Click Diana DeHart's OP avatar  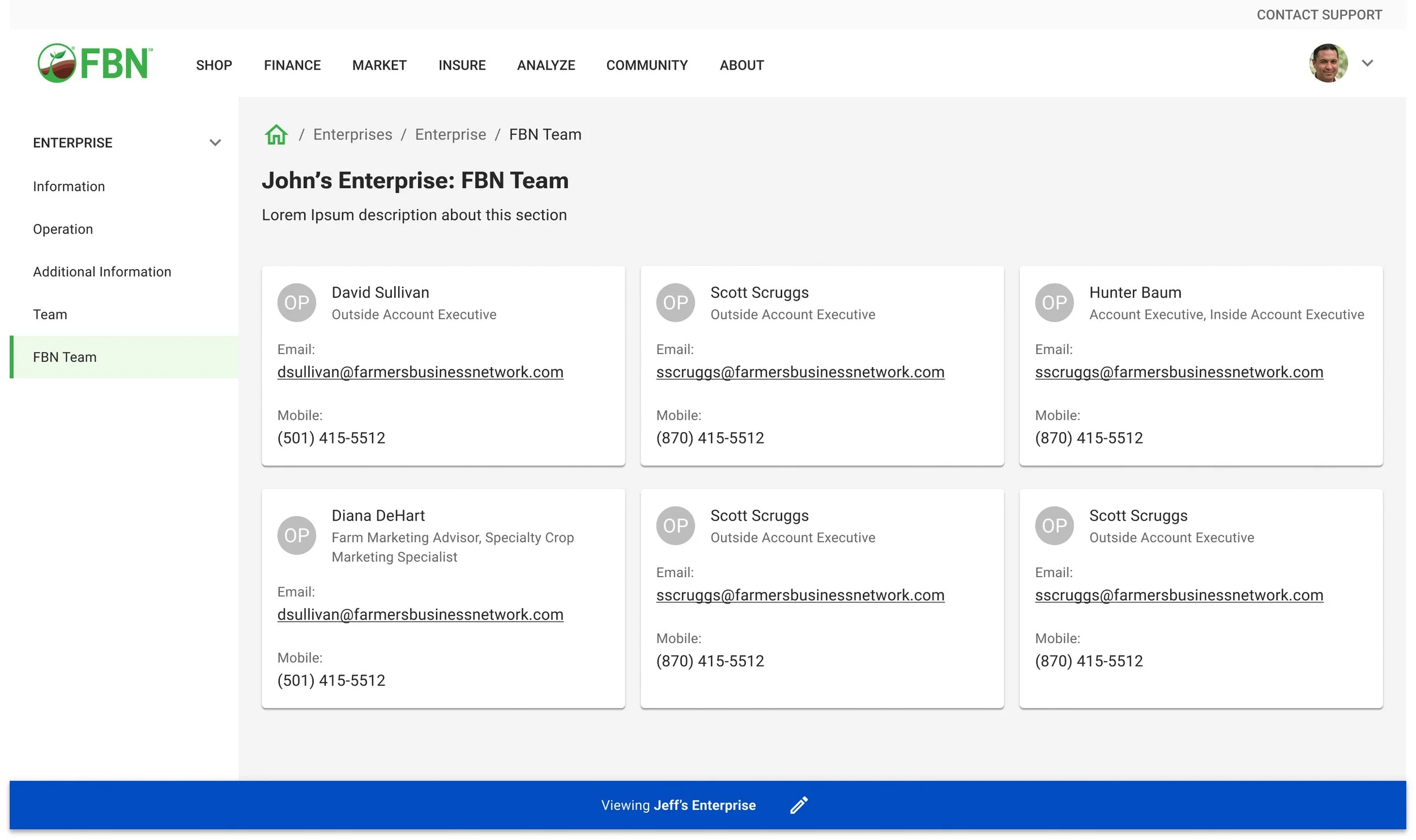coord(296,535)
